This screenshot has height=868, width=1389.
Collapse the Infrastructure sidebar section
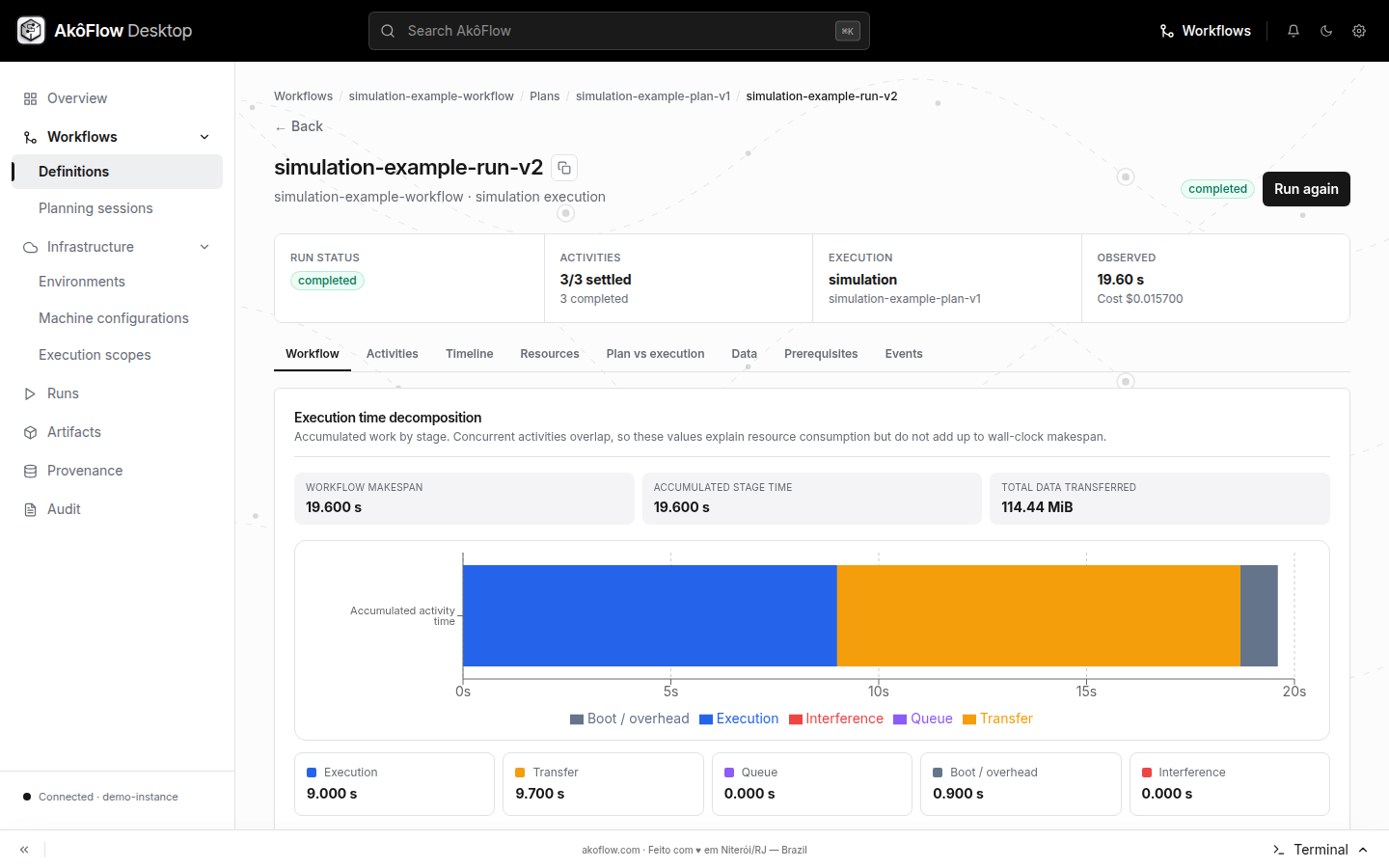pos(204,247)
